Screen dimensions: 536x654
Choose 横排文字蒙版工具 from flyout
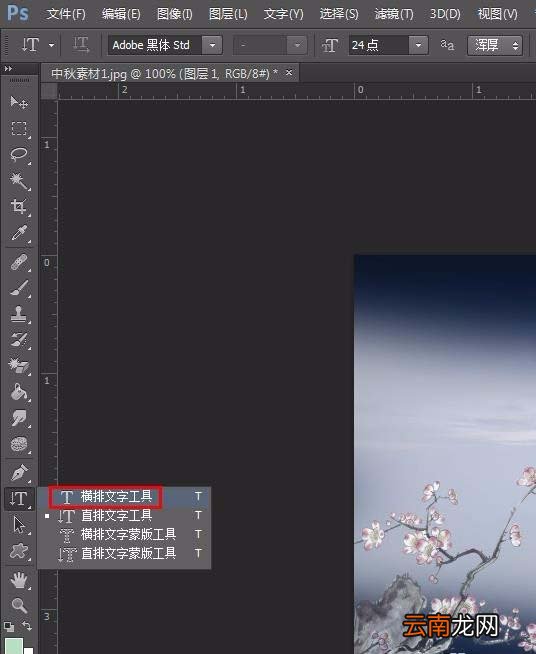pos(124,534)
